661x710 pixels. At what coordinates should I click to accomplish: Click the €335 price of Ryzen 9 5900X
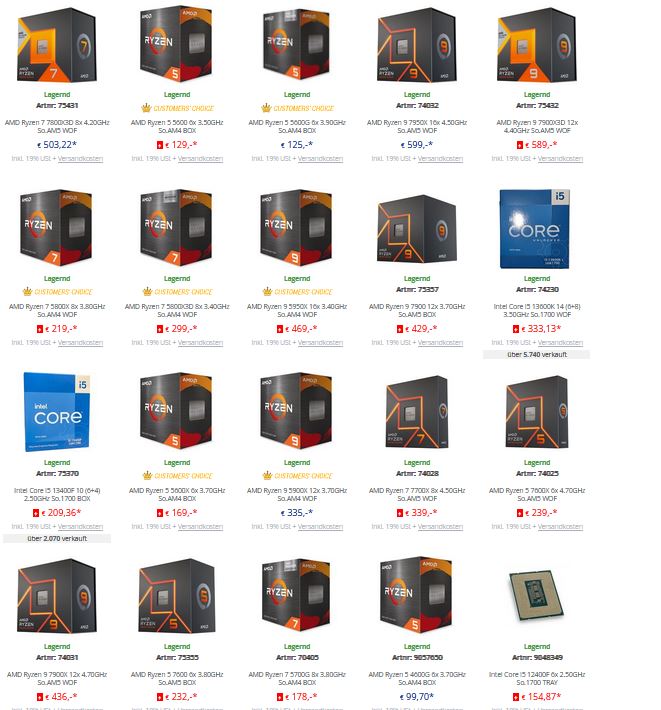pyautogui.click(x=297, y=513)
